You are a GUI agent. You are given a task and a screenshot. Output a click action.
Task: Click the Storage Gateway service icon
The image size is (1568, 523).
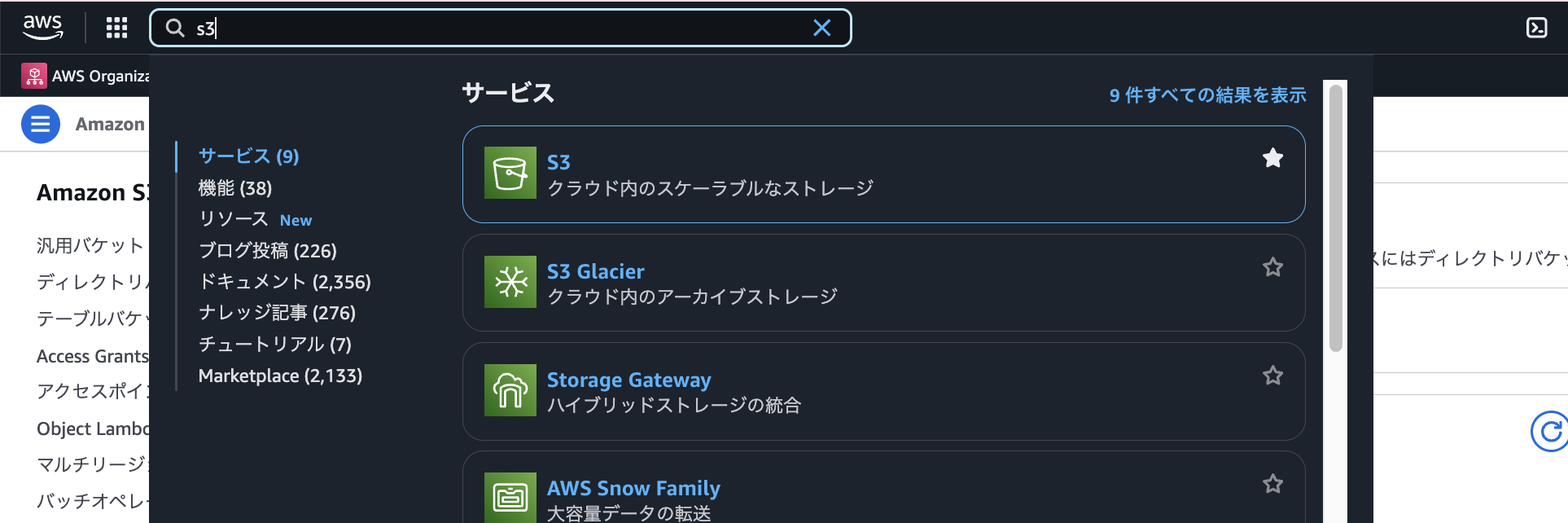(510, 390)
